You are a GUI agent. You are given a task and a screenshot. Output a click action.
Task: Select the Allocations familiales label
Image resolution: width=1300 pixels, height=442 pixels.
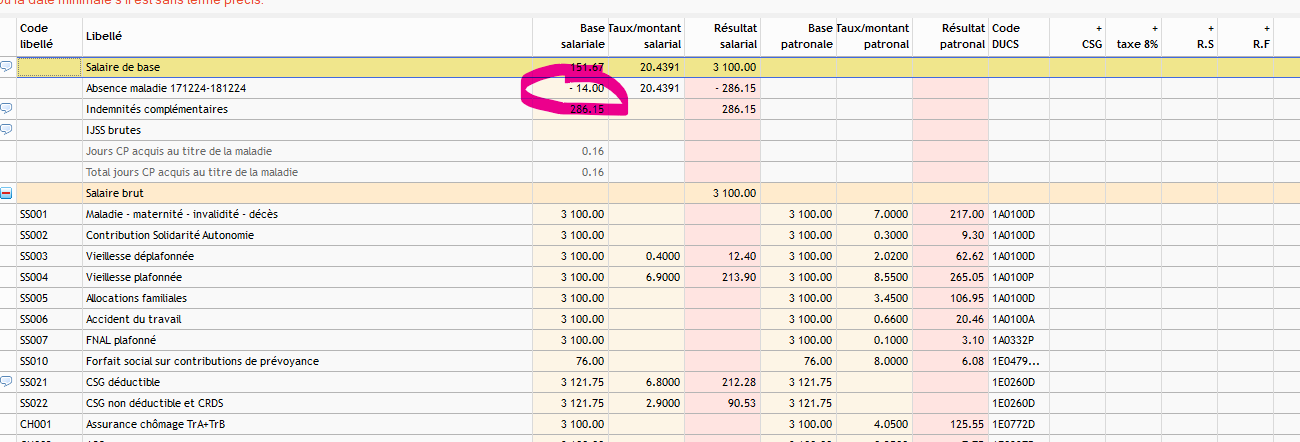[136, 298]
